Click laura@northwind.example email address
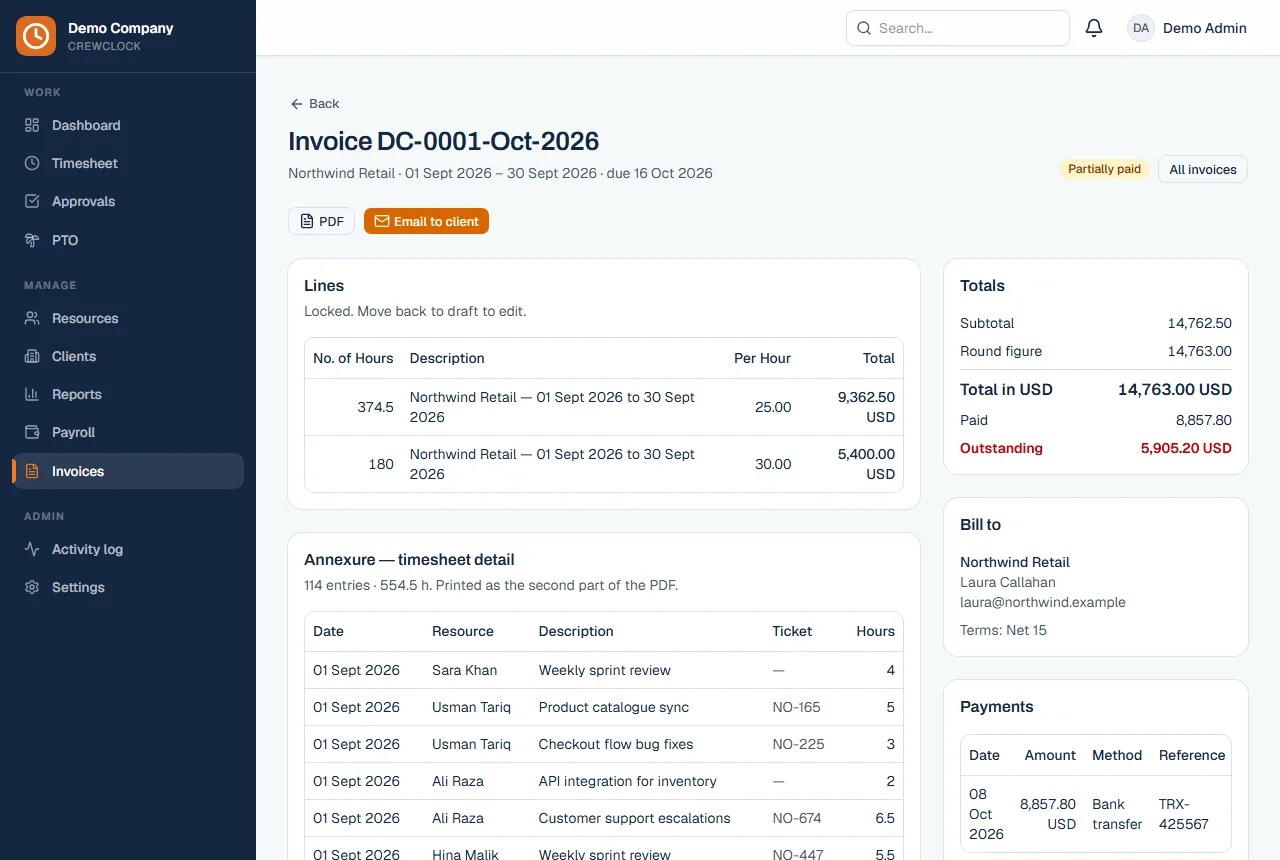 click(x=1043, y=602)
